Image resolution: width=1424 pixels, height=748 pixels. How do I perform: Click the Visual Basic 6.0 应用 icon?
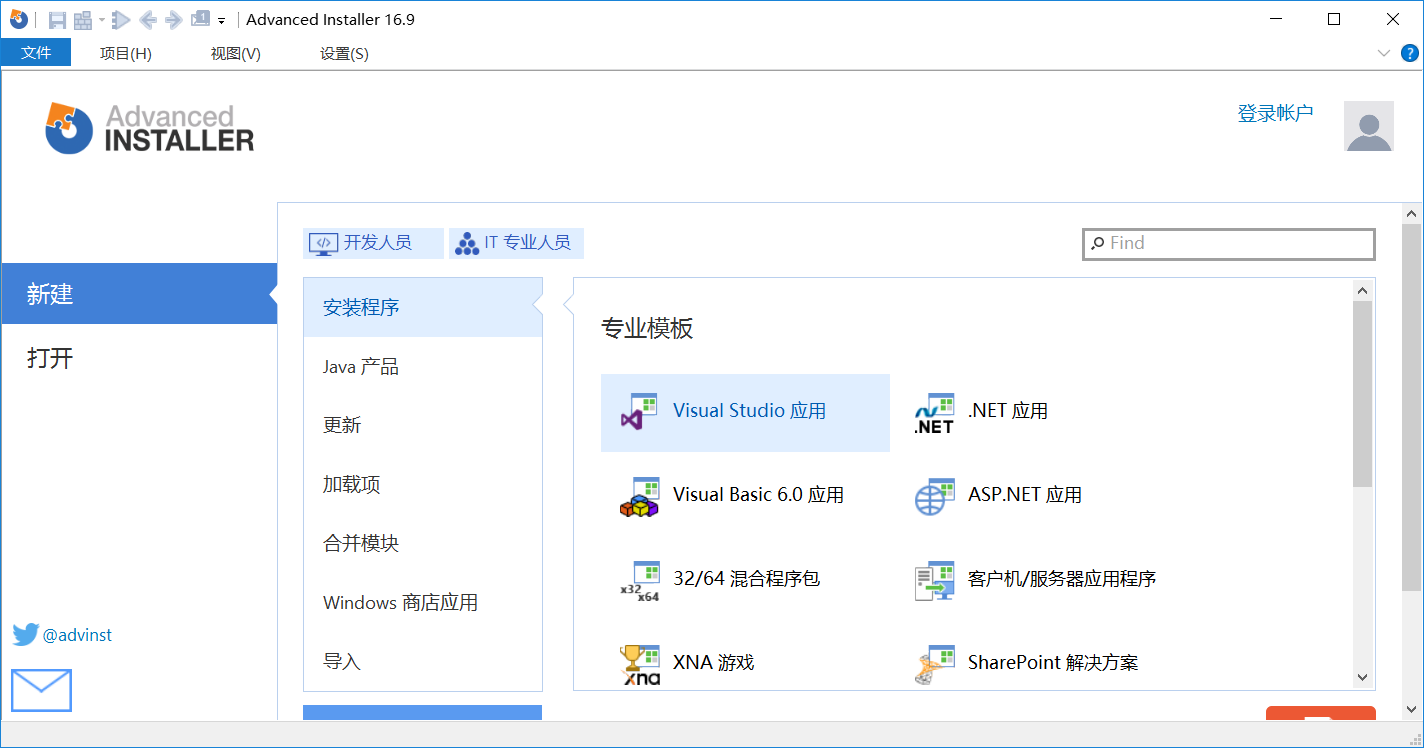pyautogui.click(x=640, y=496)
